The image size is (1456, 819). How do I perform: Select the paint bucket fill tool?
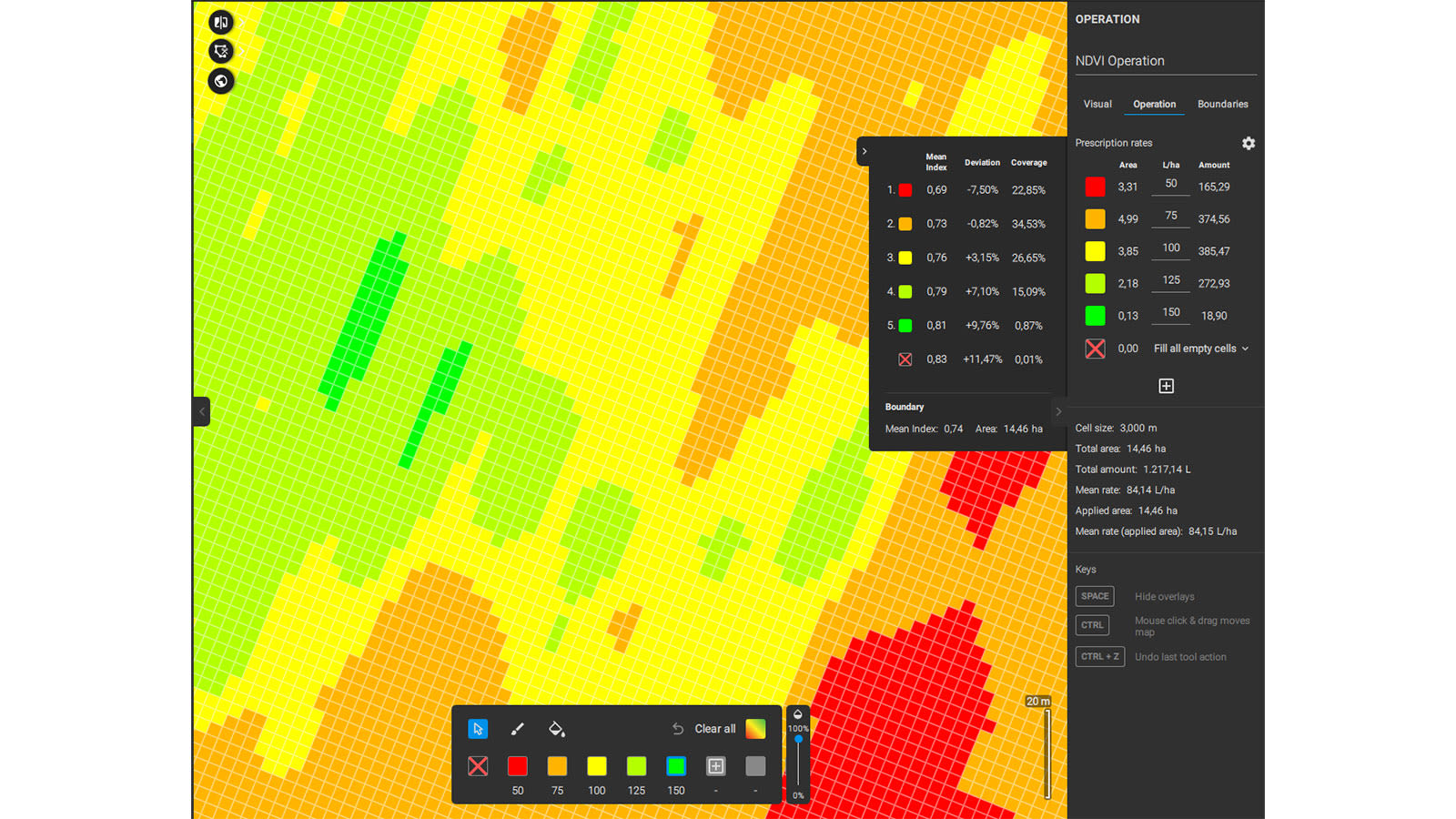(x=557, y=729)
